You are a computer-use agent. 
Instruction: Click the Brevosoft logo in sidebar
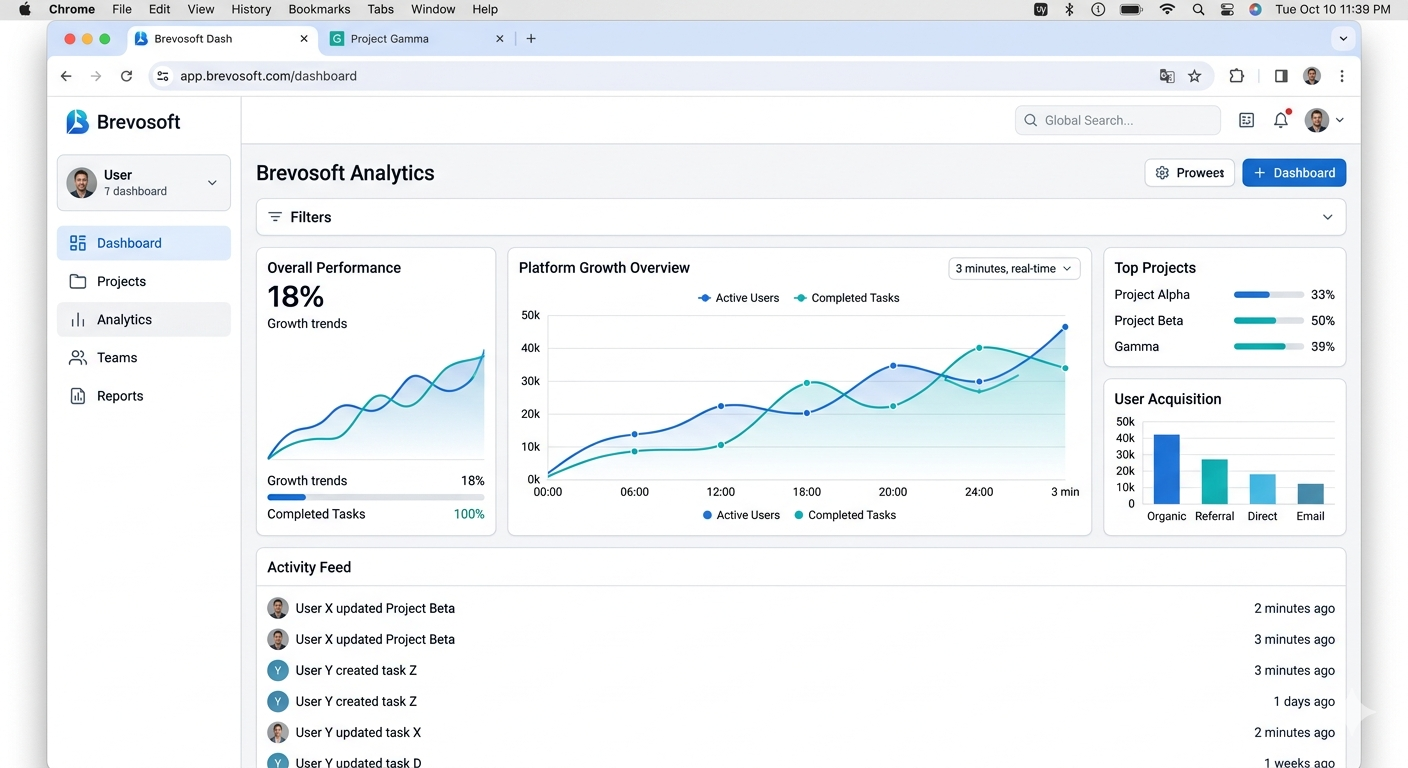(78, 122)
